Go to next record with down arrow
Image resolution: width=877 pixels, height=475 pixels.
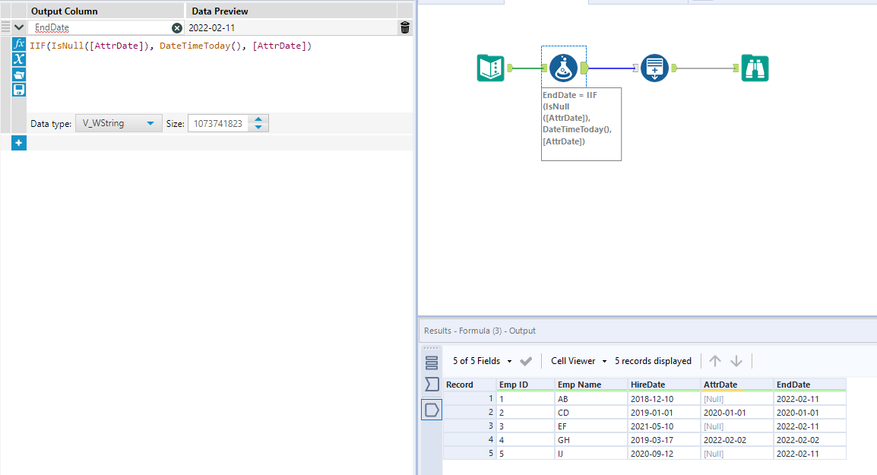(737, 361)
